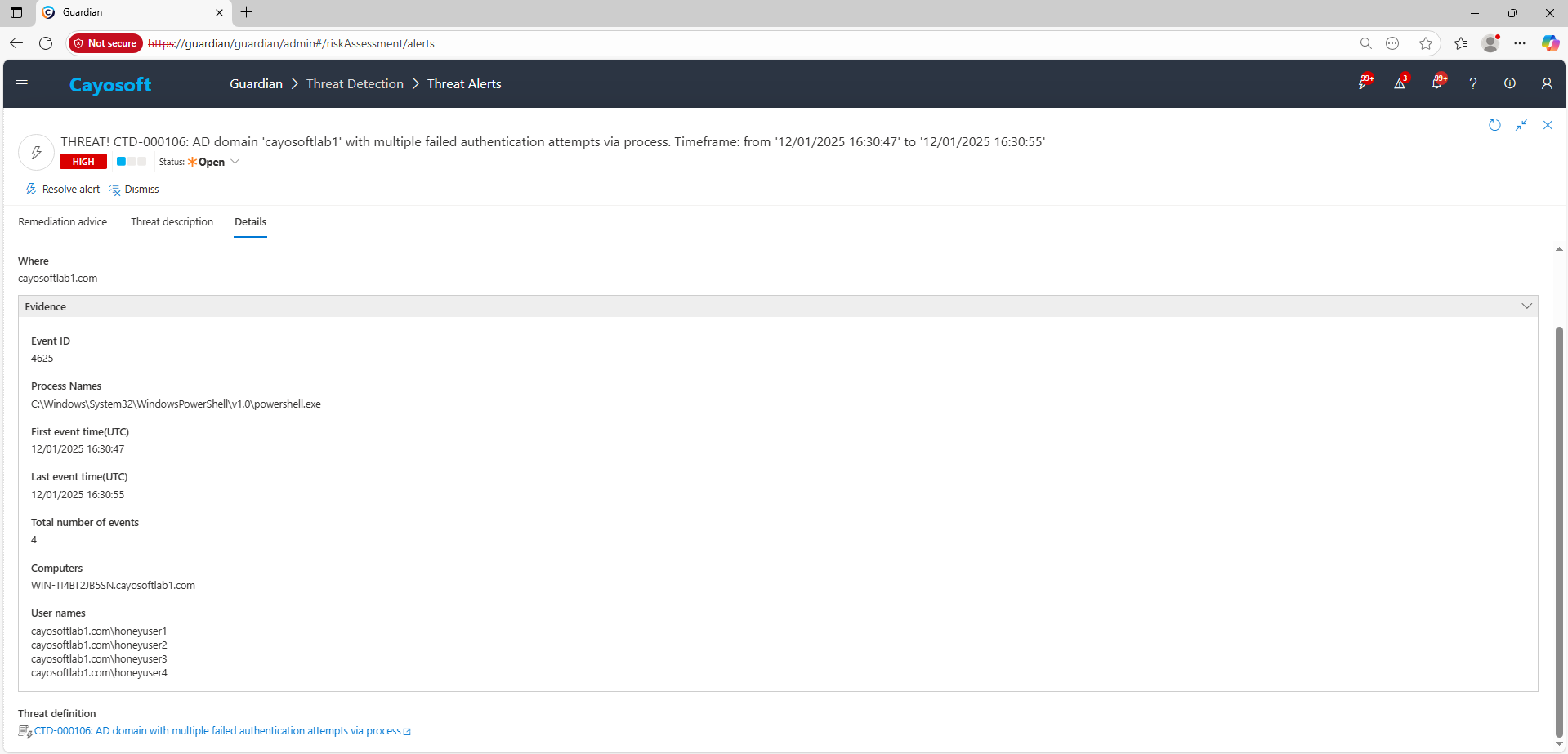Switch to the Threat description tab
Viewport: 1568px width, 754px height.
[x=172, y=222]
